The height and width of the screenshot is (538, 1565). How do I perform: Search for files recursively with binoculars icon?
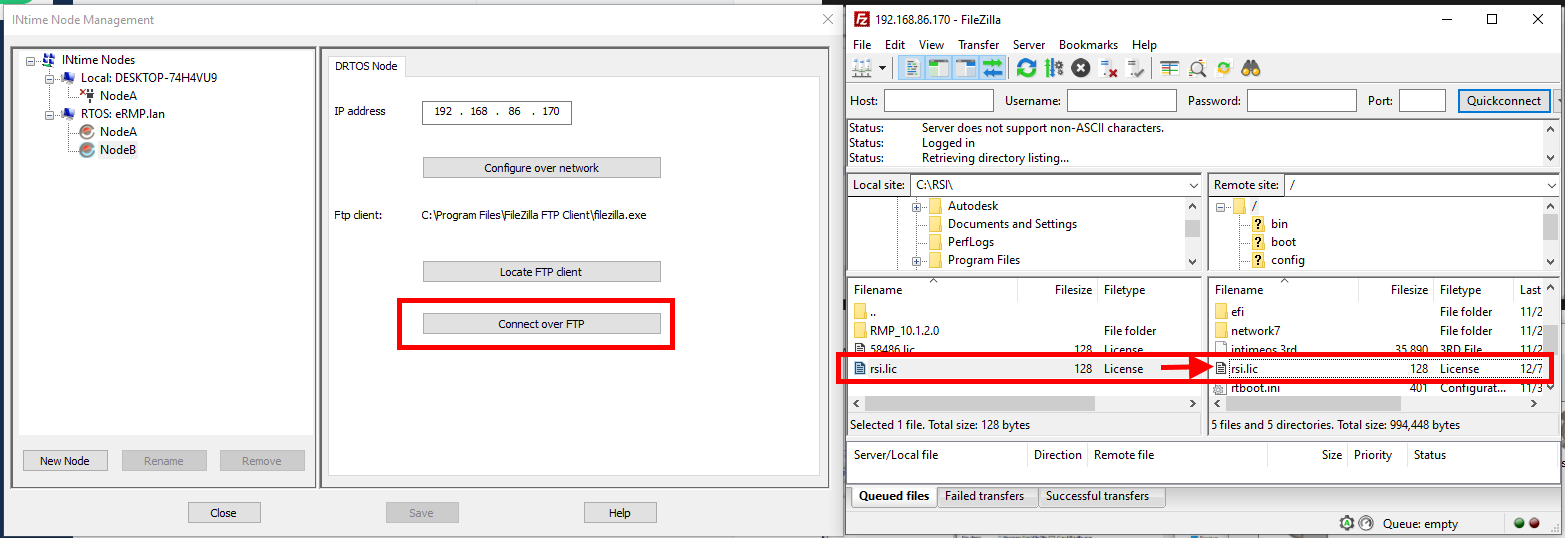pos(1251,68)
